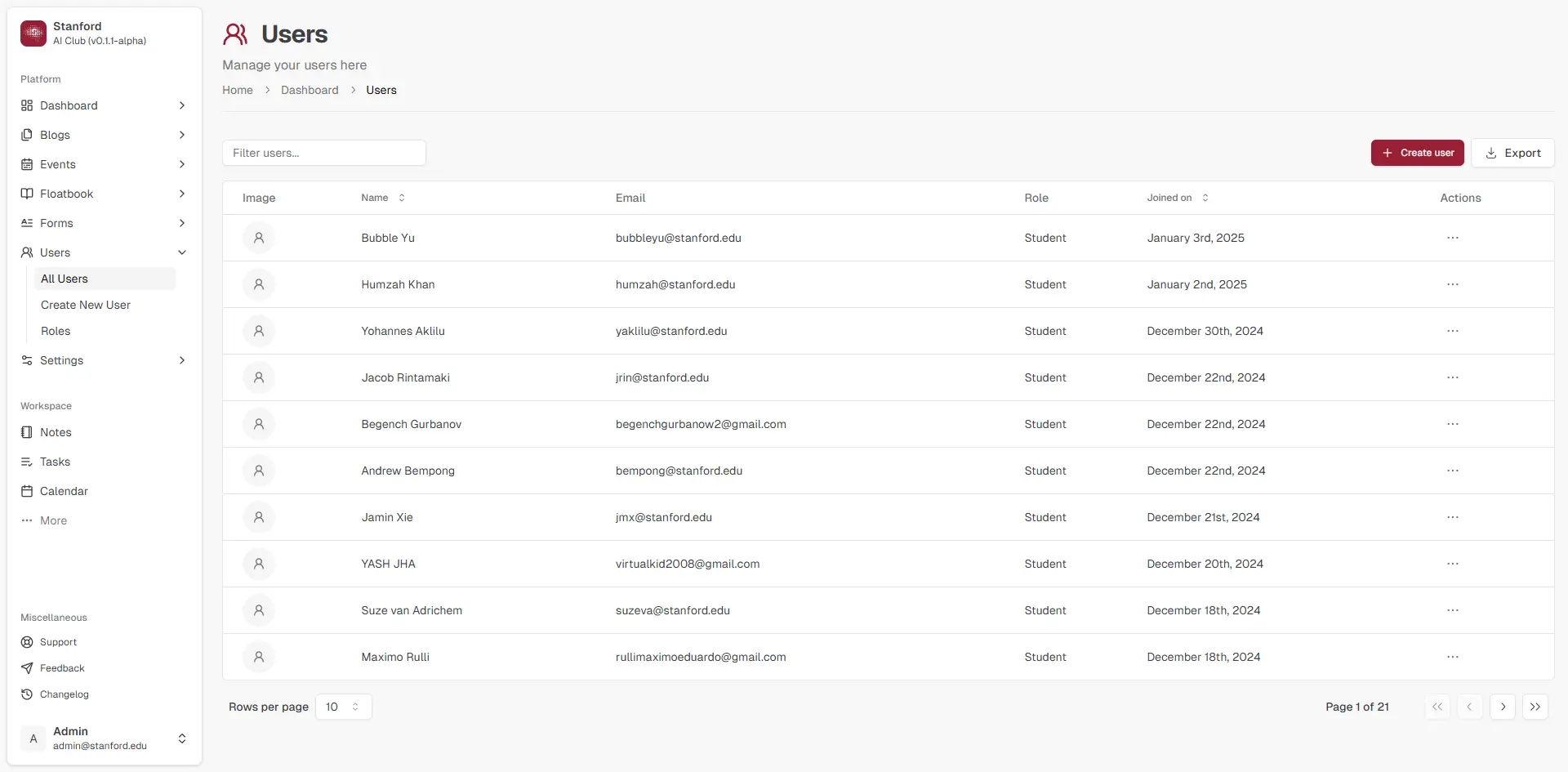Jump to the last page arrow
This screenshot has height=772, width=1568.
click(x=1535, y=707)
